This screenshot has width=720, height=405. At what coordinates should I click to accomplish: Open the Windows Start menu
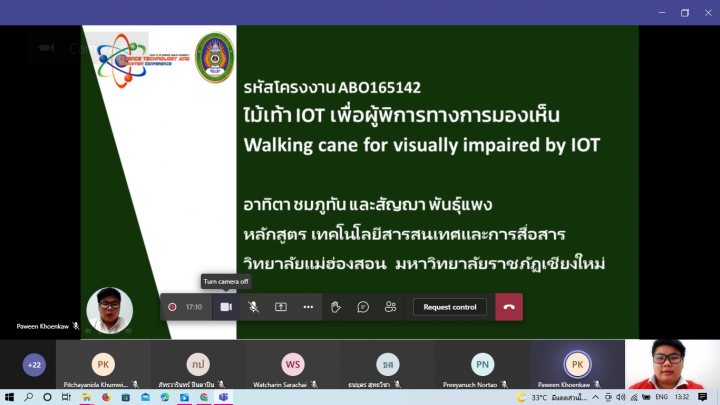point(9,397)
